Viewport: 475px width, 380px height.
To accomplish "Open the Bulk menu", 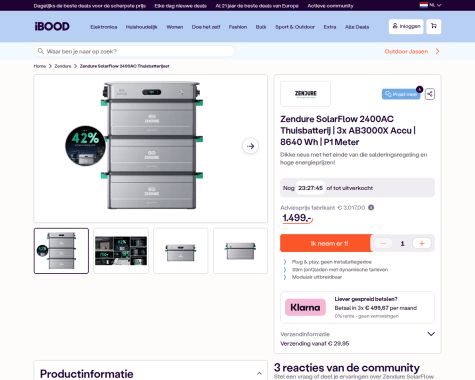I will [261, 27].
